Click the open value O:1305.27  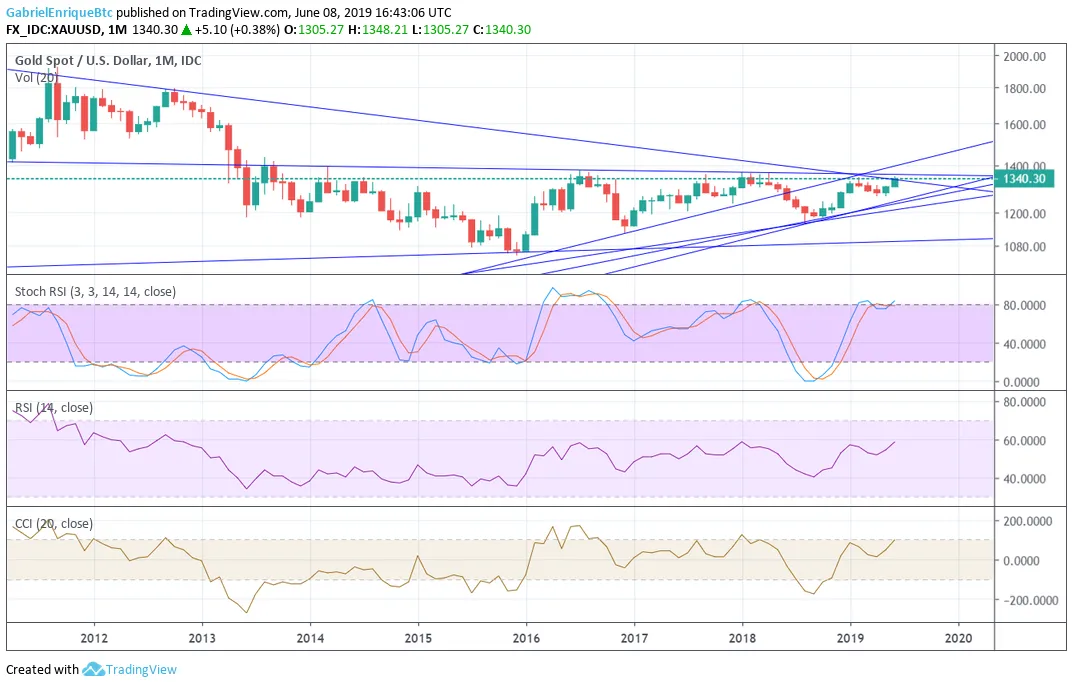click(314, 29)
